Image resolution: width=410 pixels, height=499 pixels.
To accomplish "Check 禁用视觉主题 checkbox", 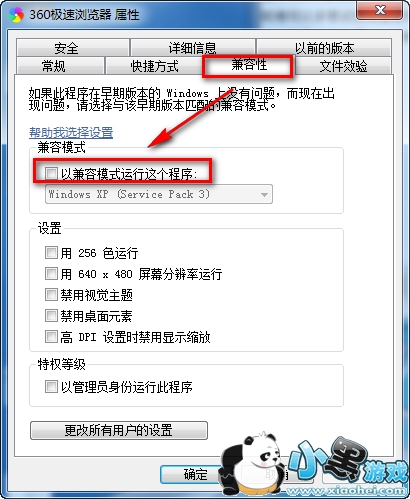I will 51,295.
